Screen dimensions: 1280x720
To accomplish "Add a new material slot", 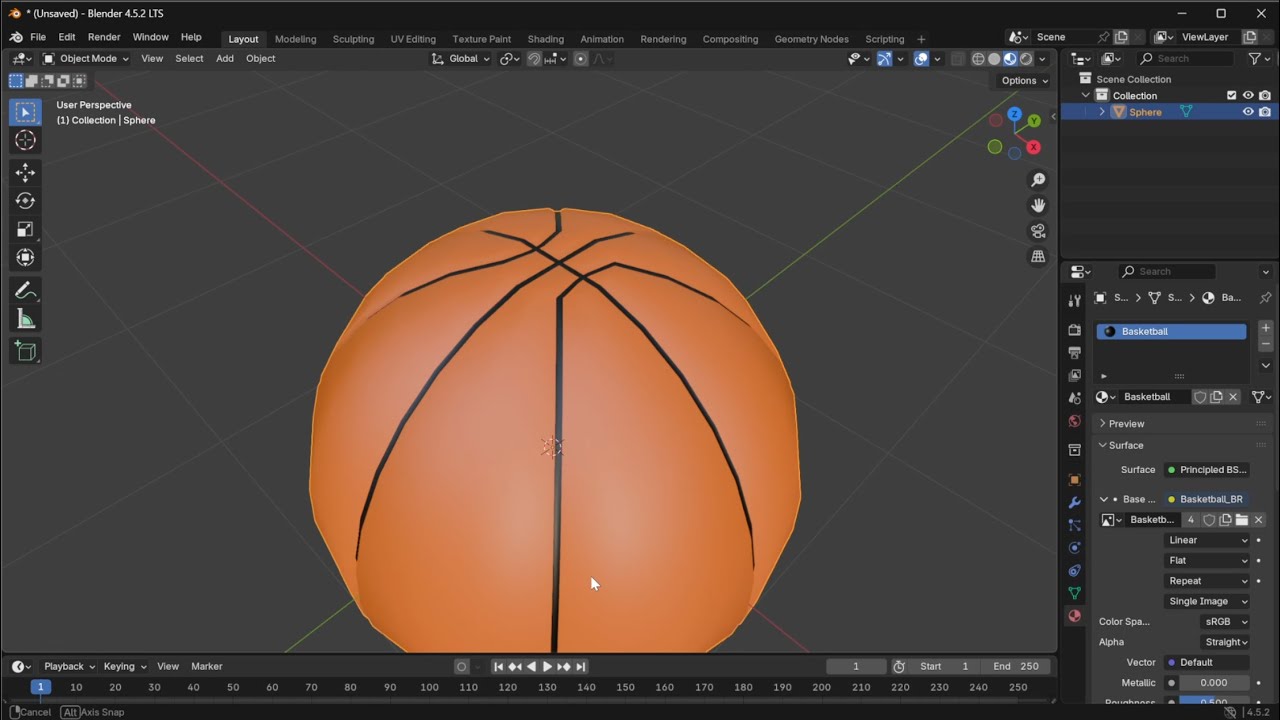I will (x=1265, y=328).
